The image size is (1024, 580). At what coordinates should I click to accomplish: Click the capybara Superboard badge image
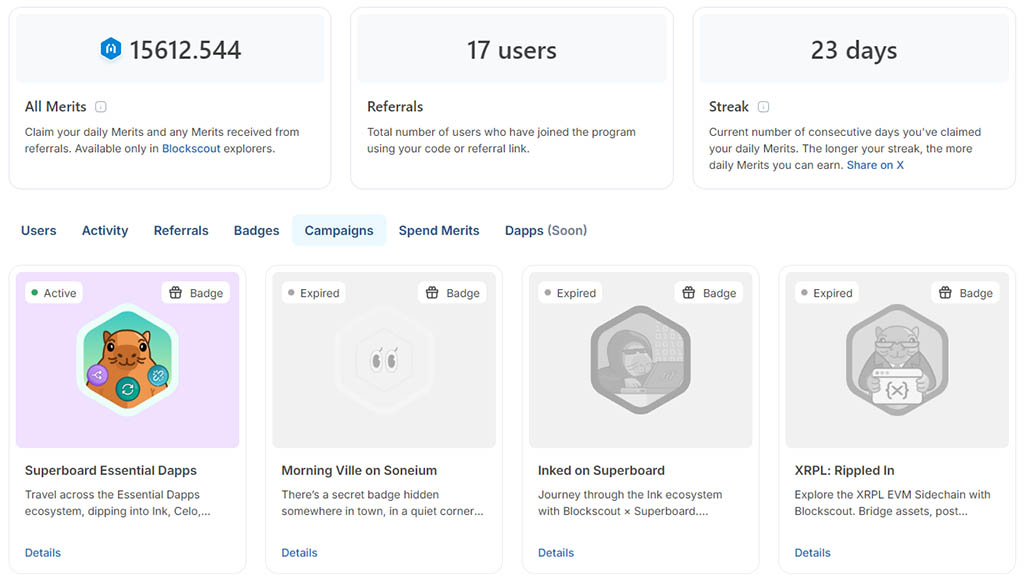127,360
